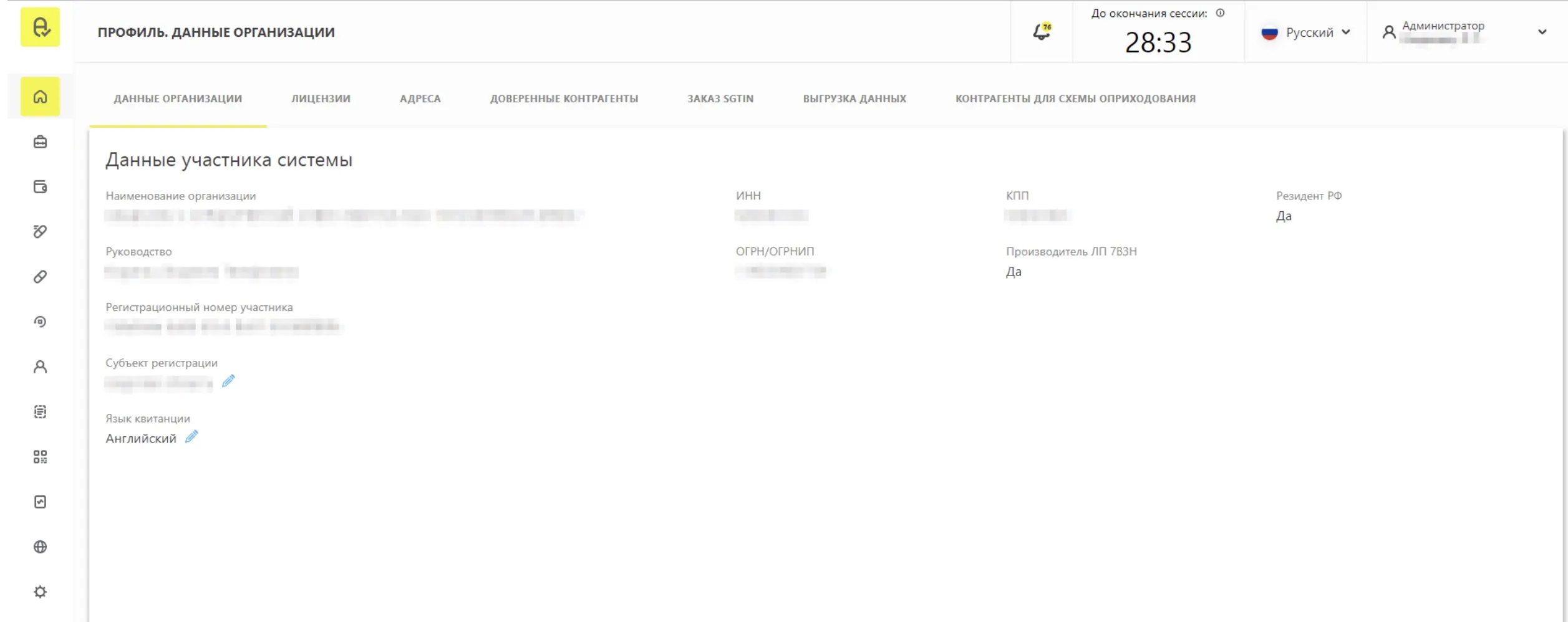This screenshot has height=622, width=1568.
Task: Open the QR code sidebar icon
Action: (x=40, y=457)
